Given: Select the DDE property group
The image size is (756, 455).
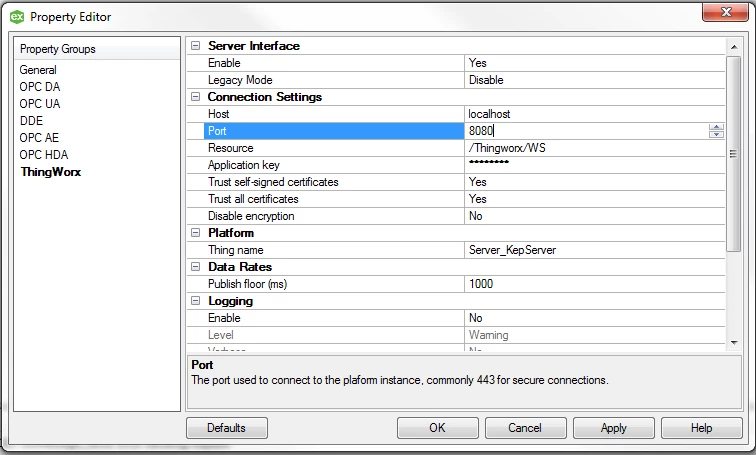Looking at the screenshot, I should 31,120.
